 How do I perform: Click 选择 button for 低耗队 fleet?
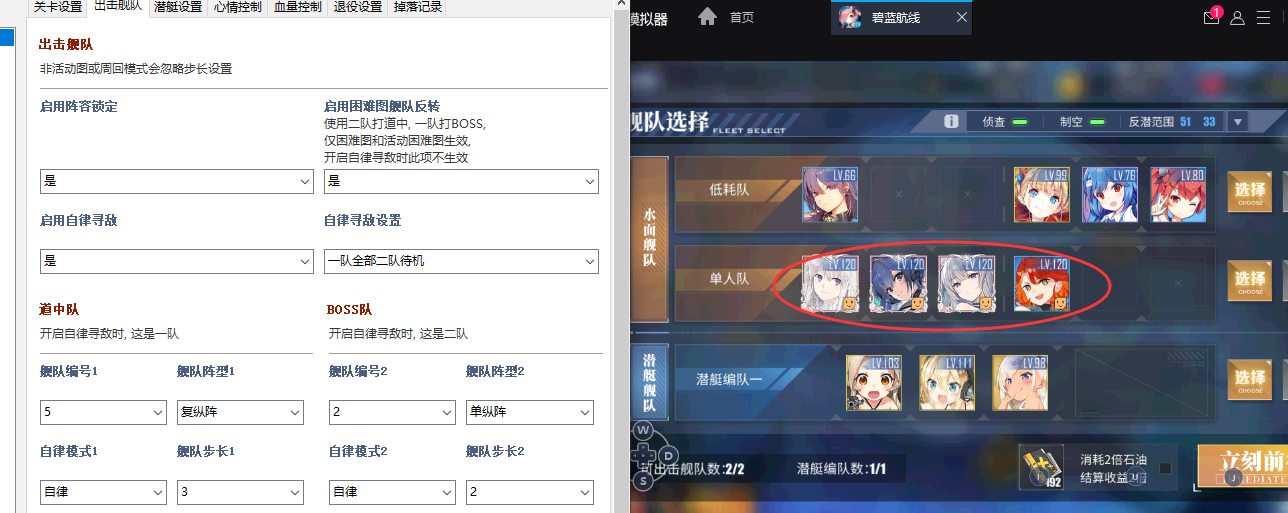coord(1250,193)
